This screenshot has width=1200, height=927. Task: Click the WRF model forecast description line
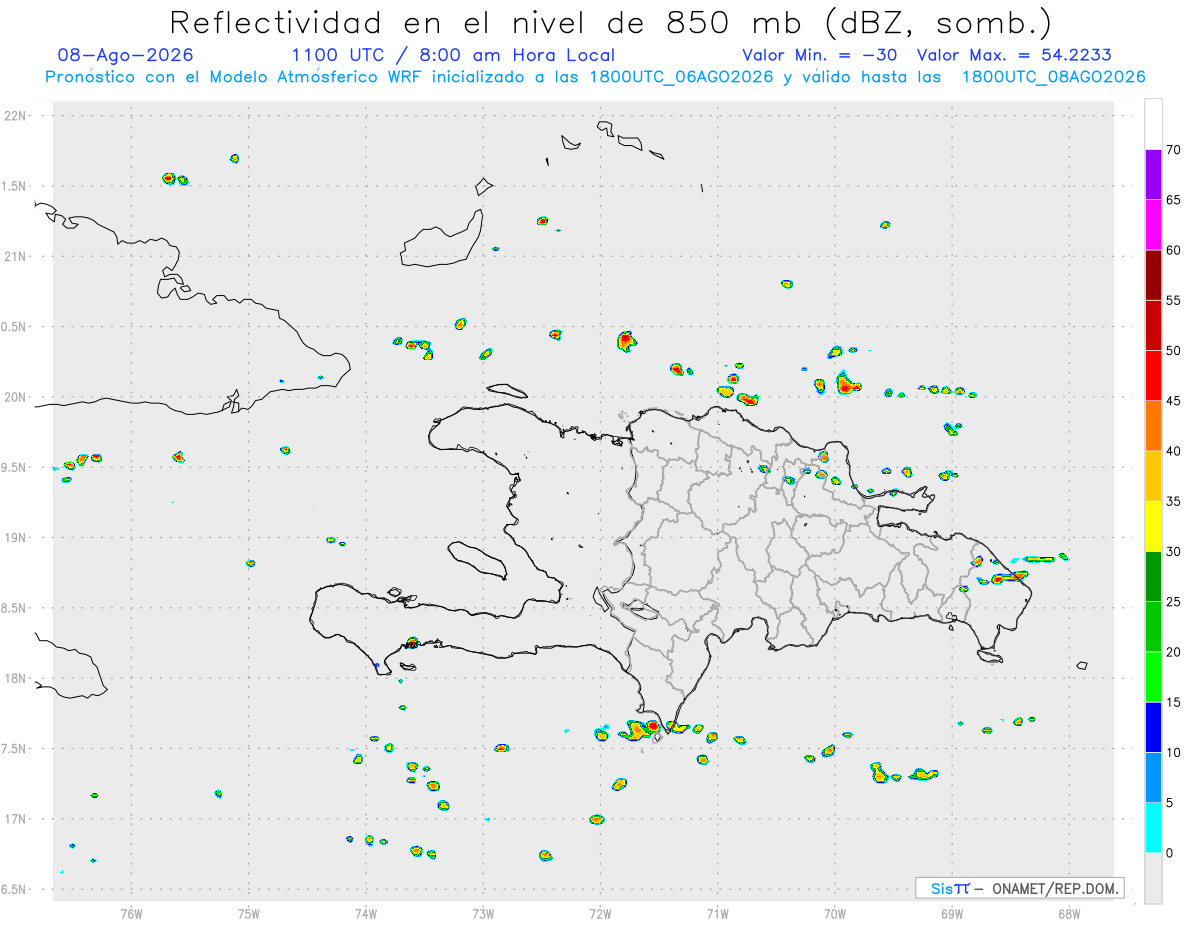595,76
